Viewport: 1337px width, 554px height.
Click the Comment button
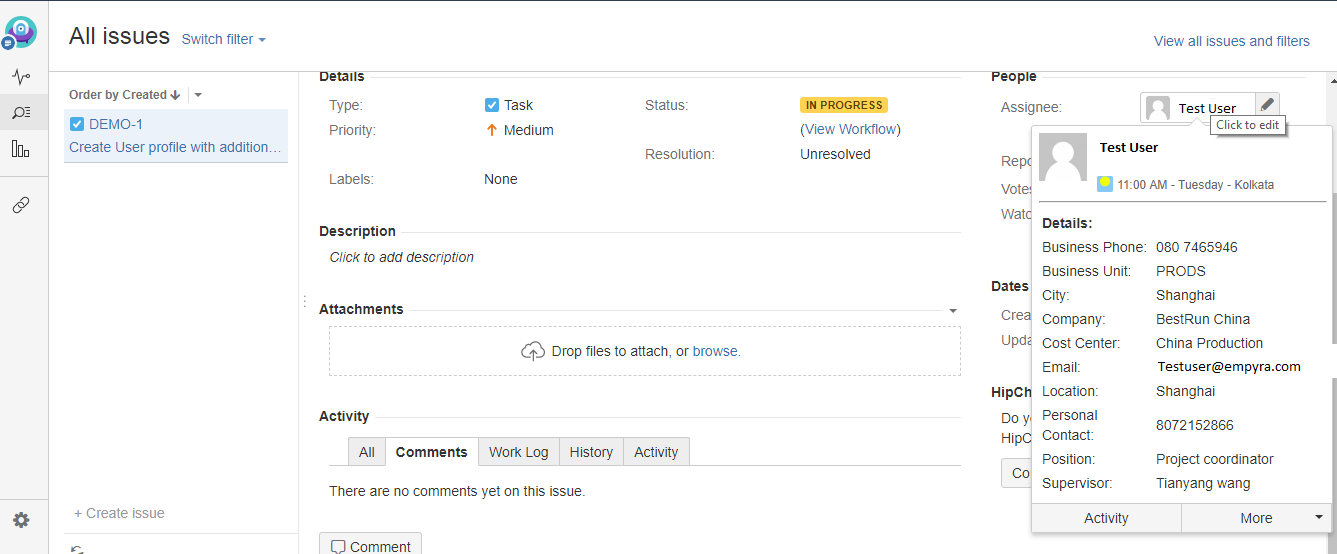[x=370, y=546]
